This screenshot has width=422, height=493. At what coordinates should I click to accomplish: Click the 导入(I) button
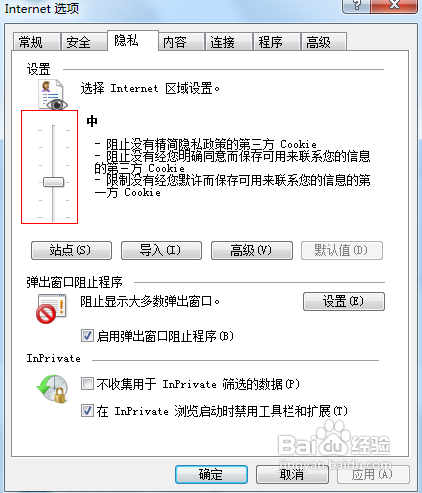click(x=161, y=250)
